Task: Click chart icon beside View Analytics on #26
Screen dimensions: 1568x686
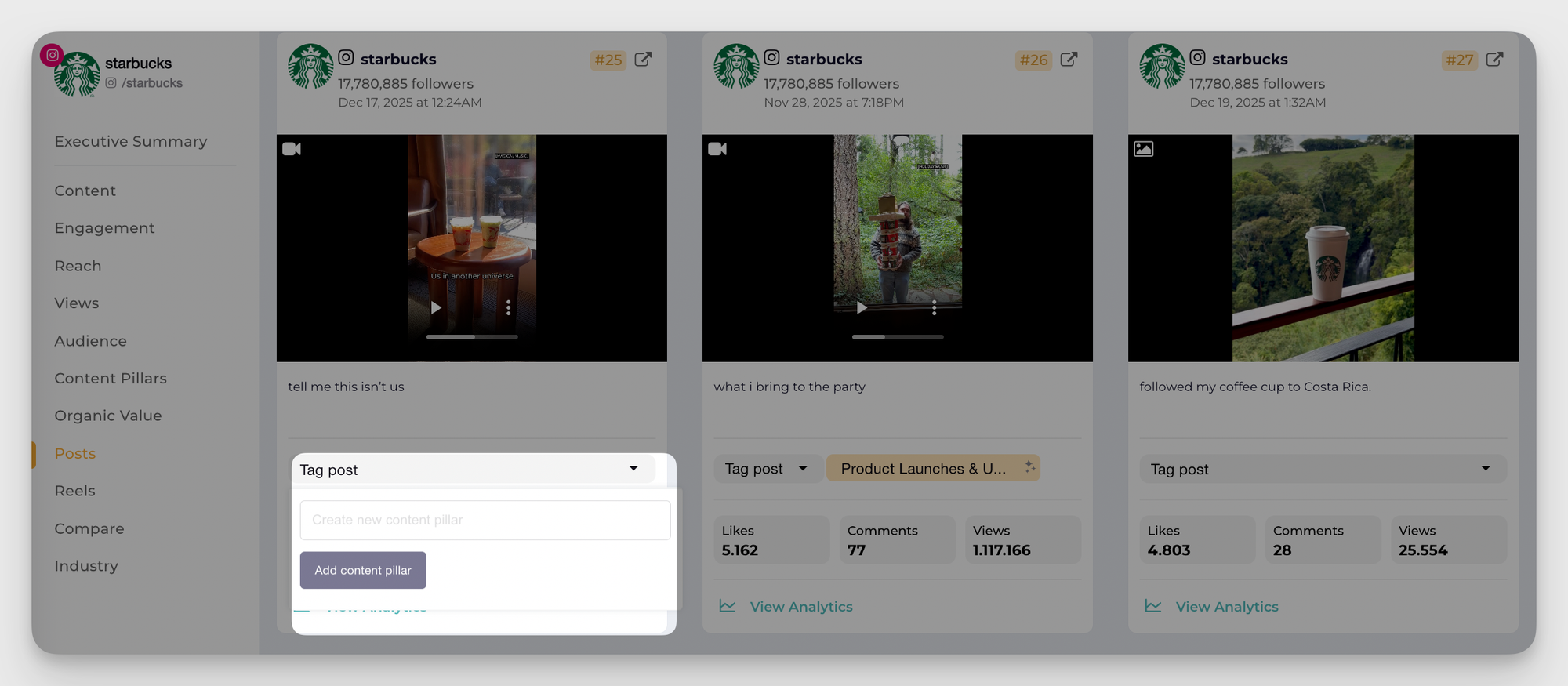Action: (x=728, y=606)
